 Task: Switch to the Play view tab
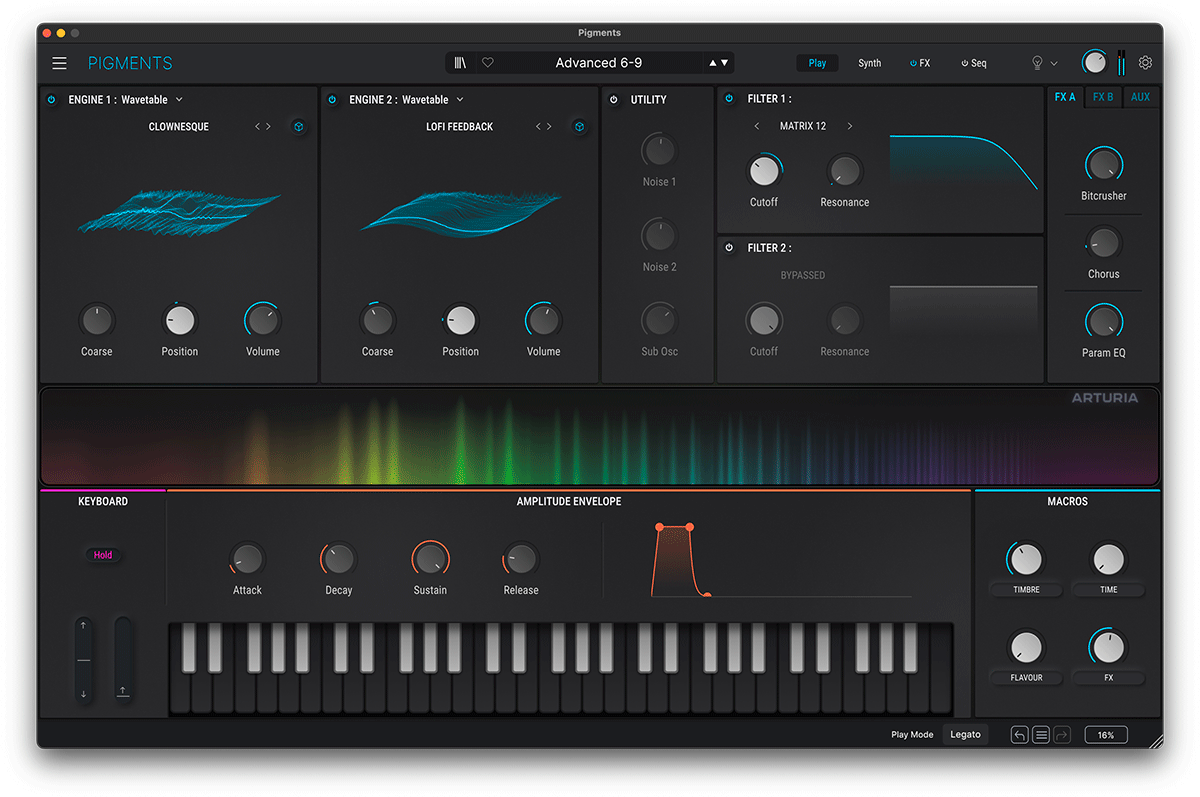817,63
